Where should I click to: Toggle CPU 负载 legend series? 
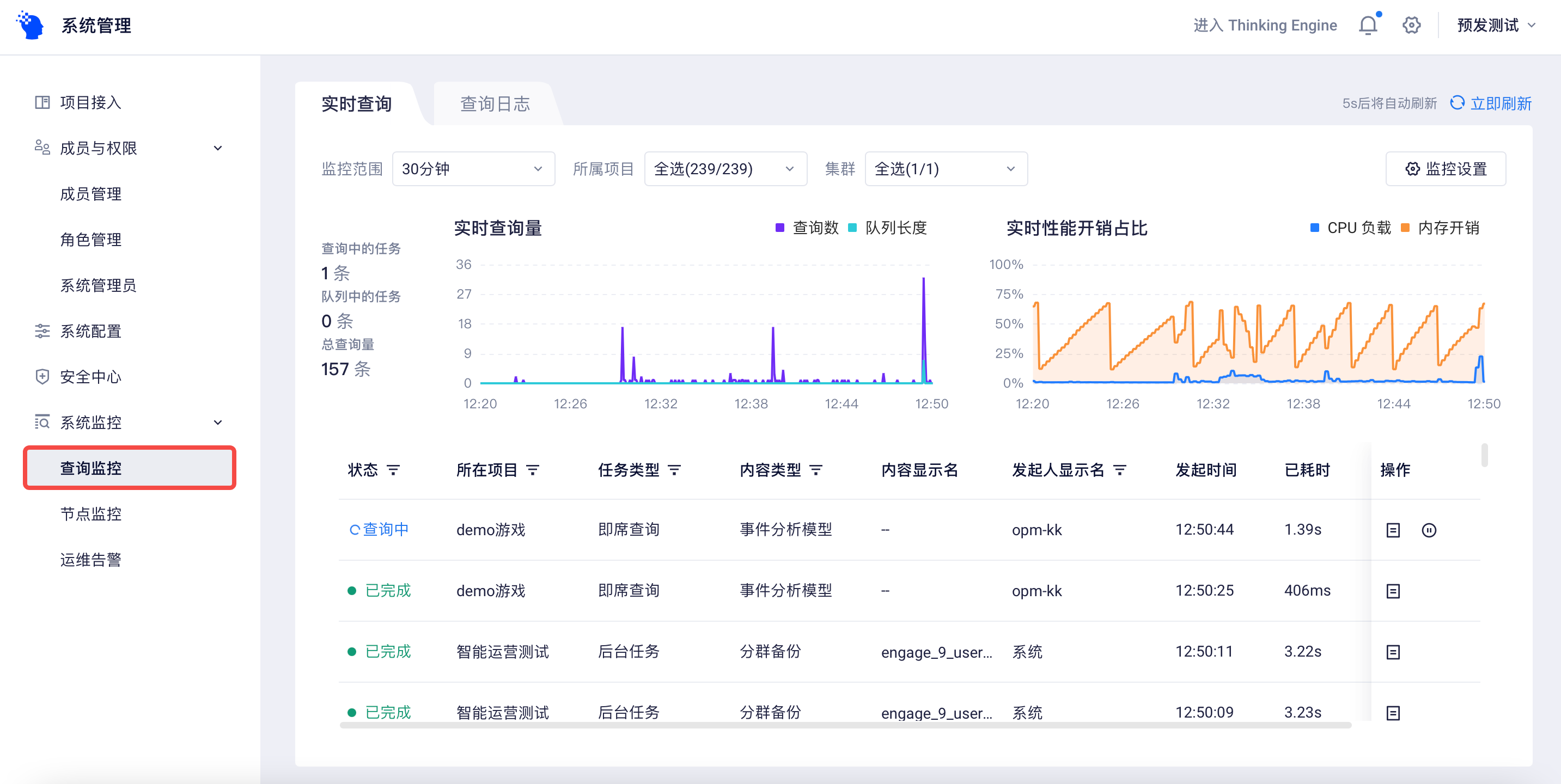(x=1351, y=228)
